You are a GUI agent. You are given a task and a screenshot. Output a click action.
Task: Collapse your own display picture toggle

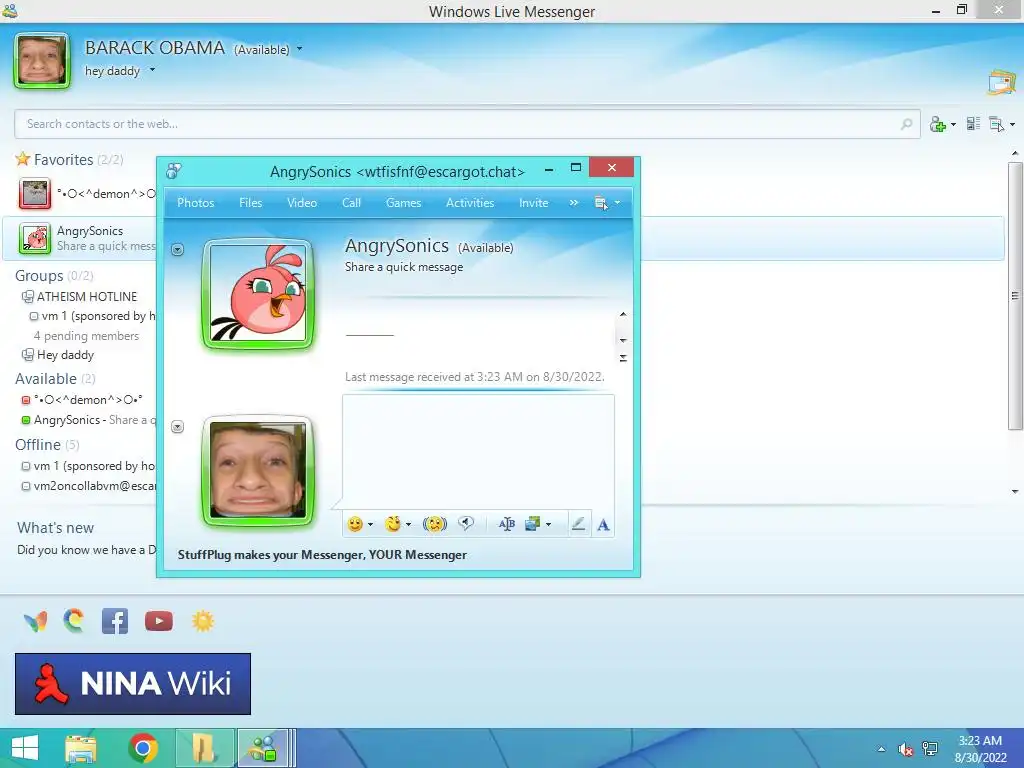click(x=178, y=427)
